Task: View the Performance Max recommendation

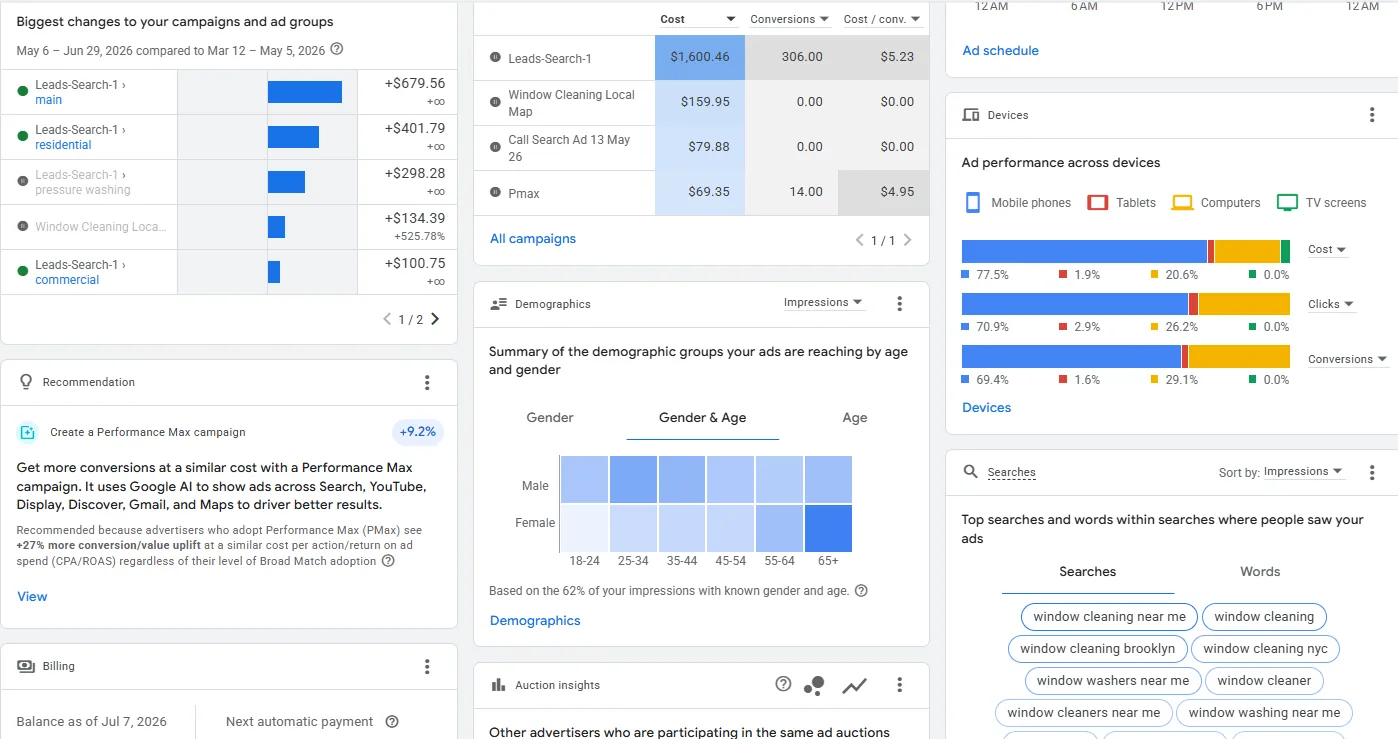Action: (x=32, y=597)
